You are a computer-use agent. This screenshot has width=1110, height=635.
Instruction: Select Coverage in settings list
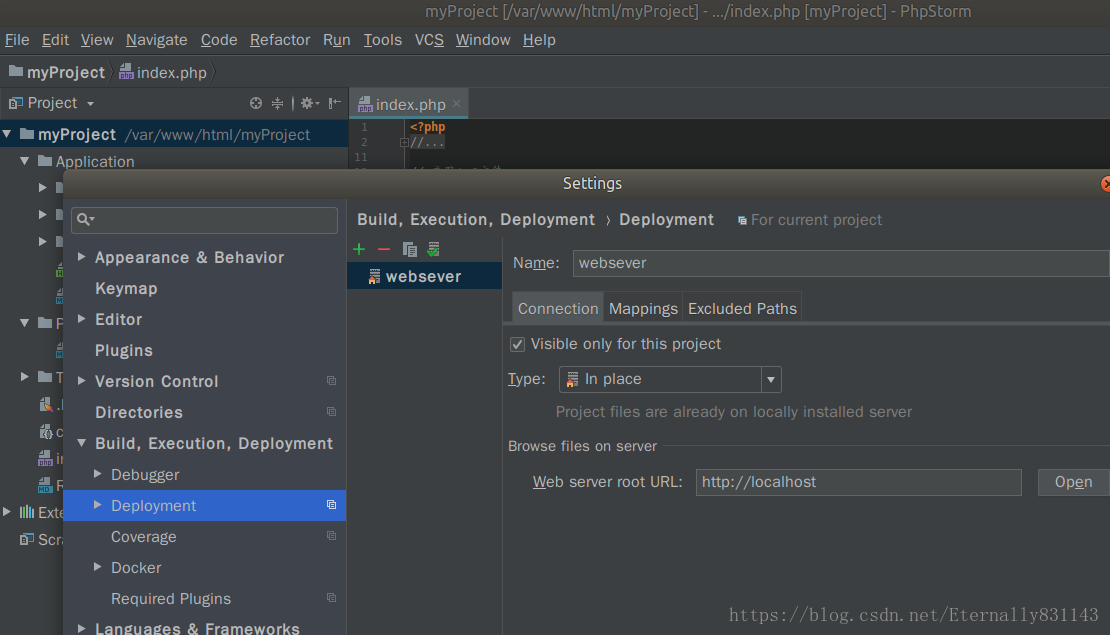point(144,537)
